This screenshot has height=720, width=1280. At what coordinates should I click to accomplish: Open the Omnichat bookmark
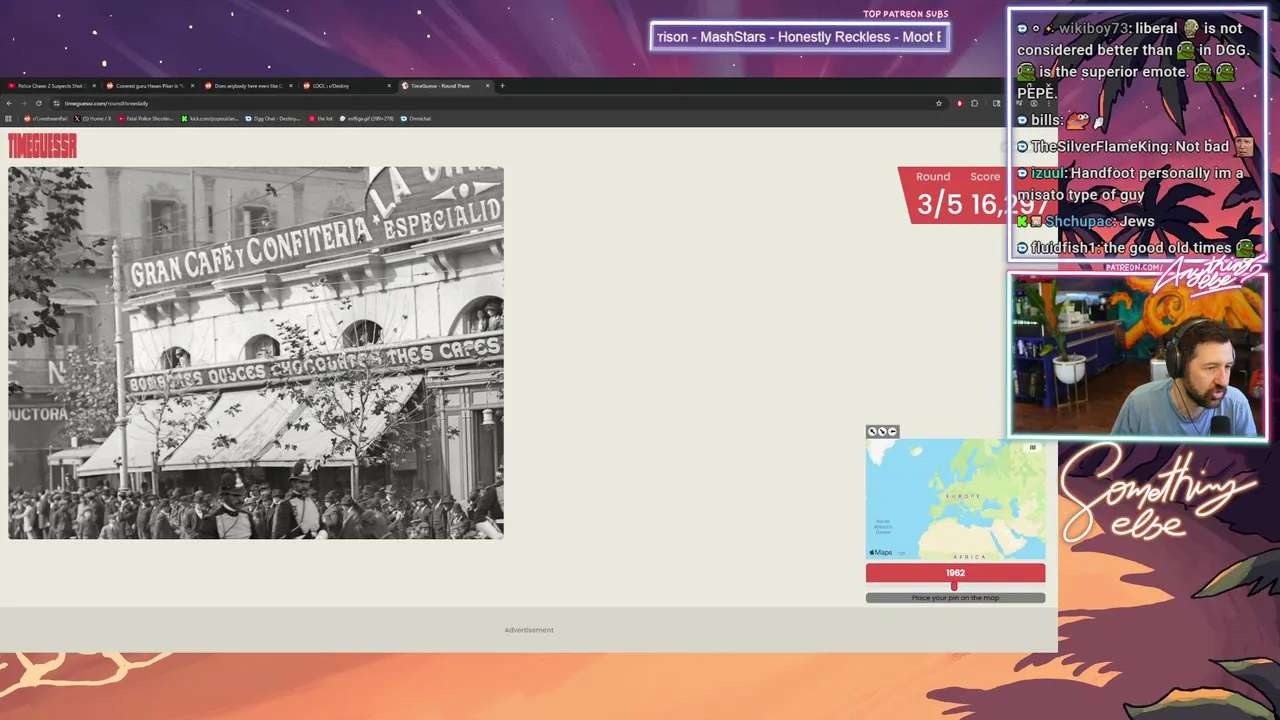416,118
